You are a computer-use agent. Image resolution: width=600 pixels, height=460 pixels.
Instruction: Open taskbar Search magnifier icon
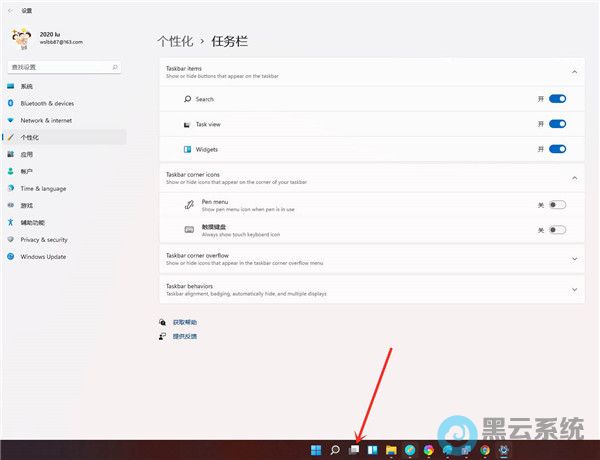(x=335, y=450)
